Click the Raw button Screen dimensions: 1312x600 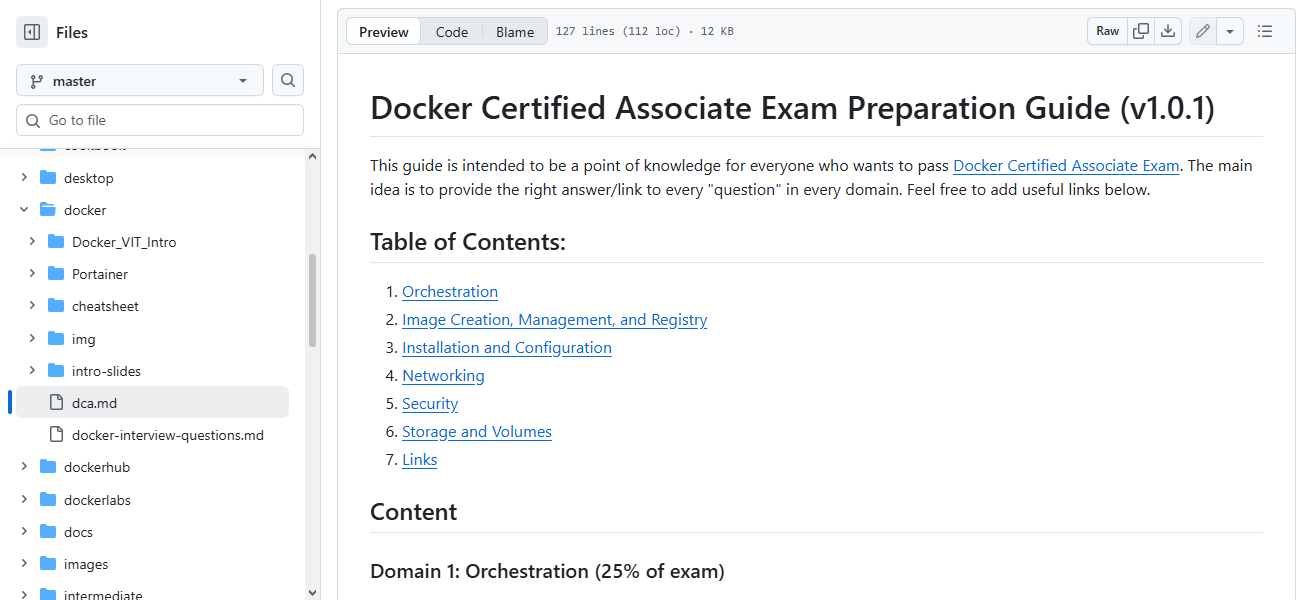tap(1108, 31)
